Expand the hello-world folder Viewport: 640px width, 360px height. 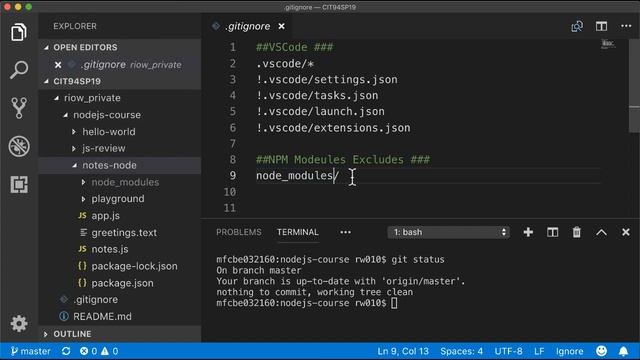74,132
